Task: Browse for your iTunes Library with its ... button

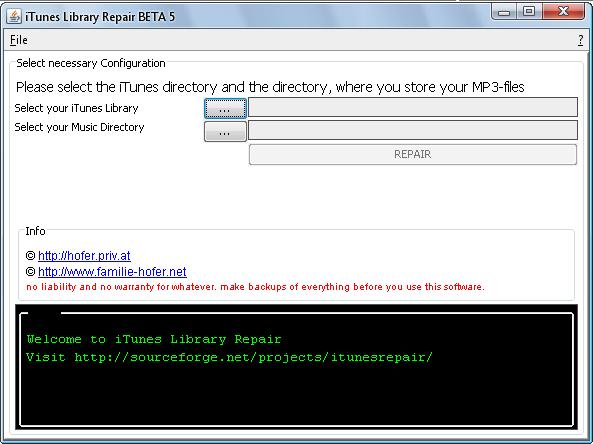Action: point(225,109)
